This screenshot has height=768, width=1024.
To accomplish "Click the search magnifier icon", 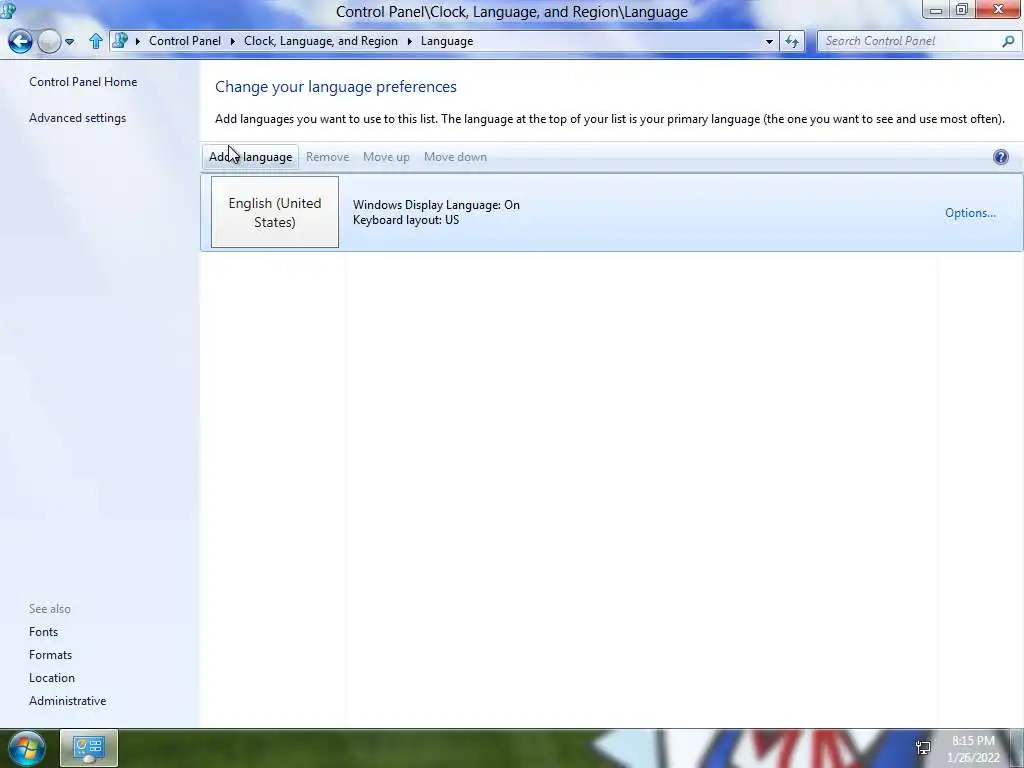I will 1008,41.
